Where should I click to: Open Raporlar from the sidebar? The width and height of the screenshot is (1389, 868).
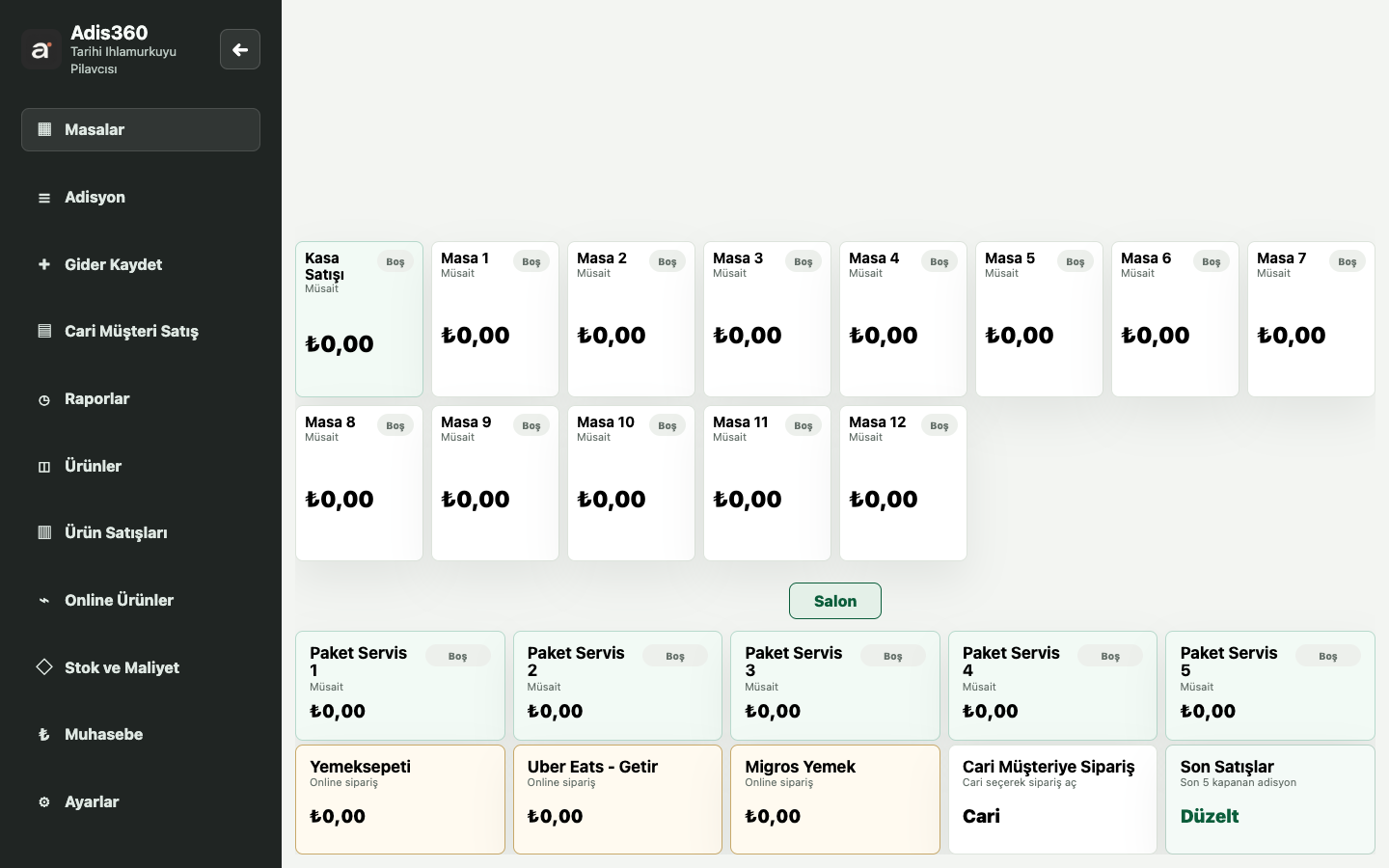tap(141, 398)
